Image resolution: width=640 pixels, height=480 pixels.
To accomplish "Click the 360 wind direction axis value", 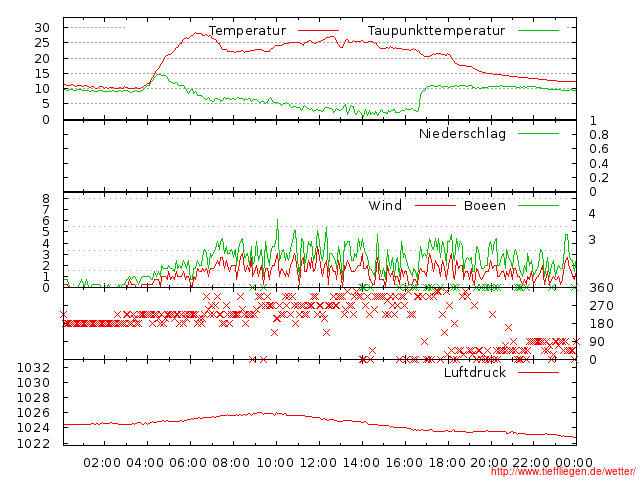I will tap(601, 288).
